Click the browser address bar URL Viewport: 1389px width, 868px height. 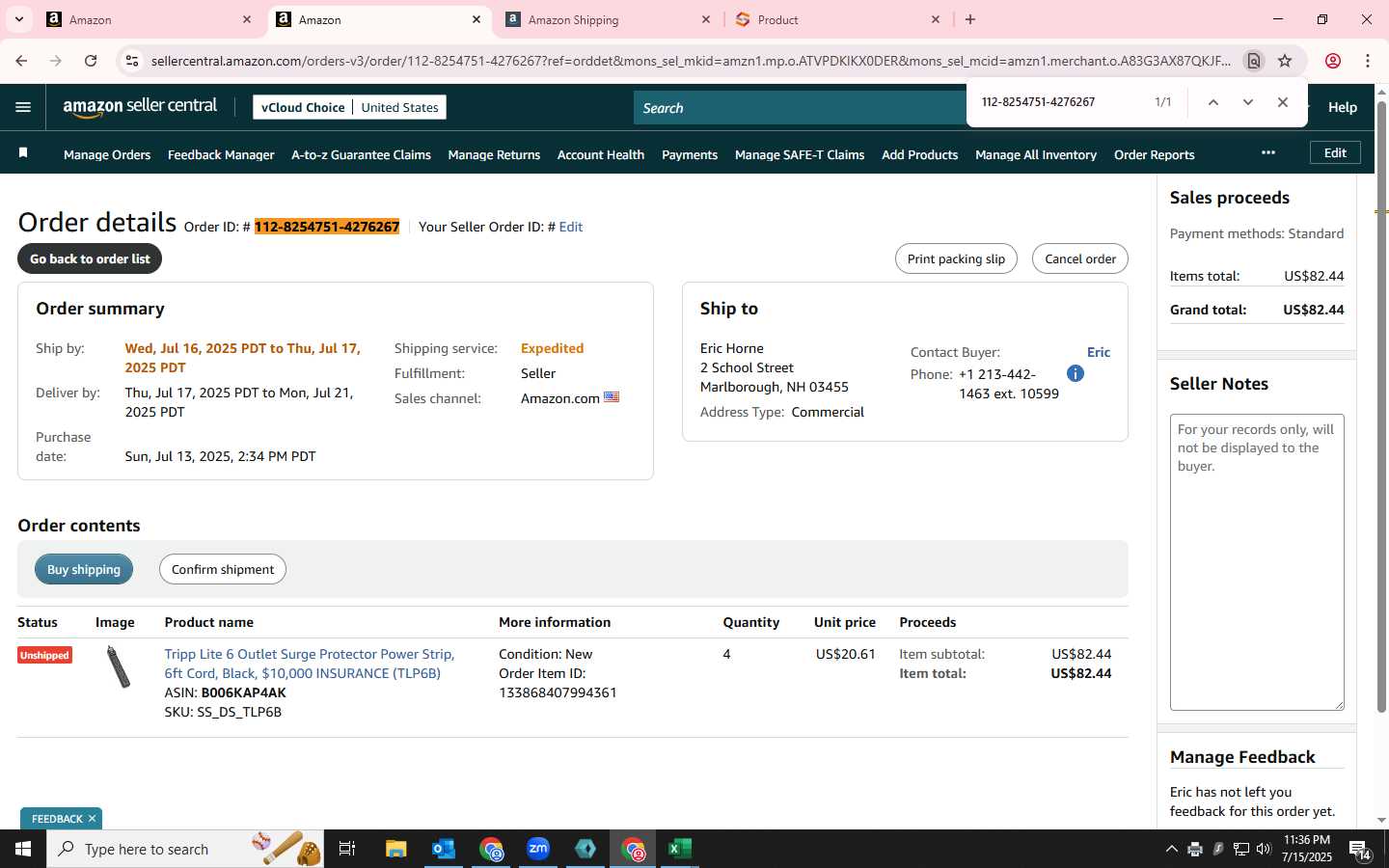click(x=691, y=61)
